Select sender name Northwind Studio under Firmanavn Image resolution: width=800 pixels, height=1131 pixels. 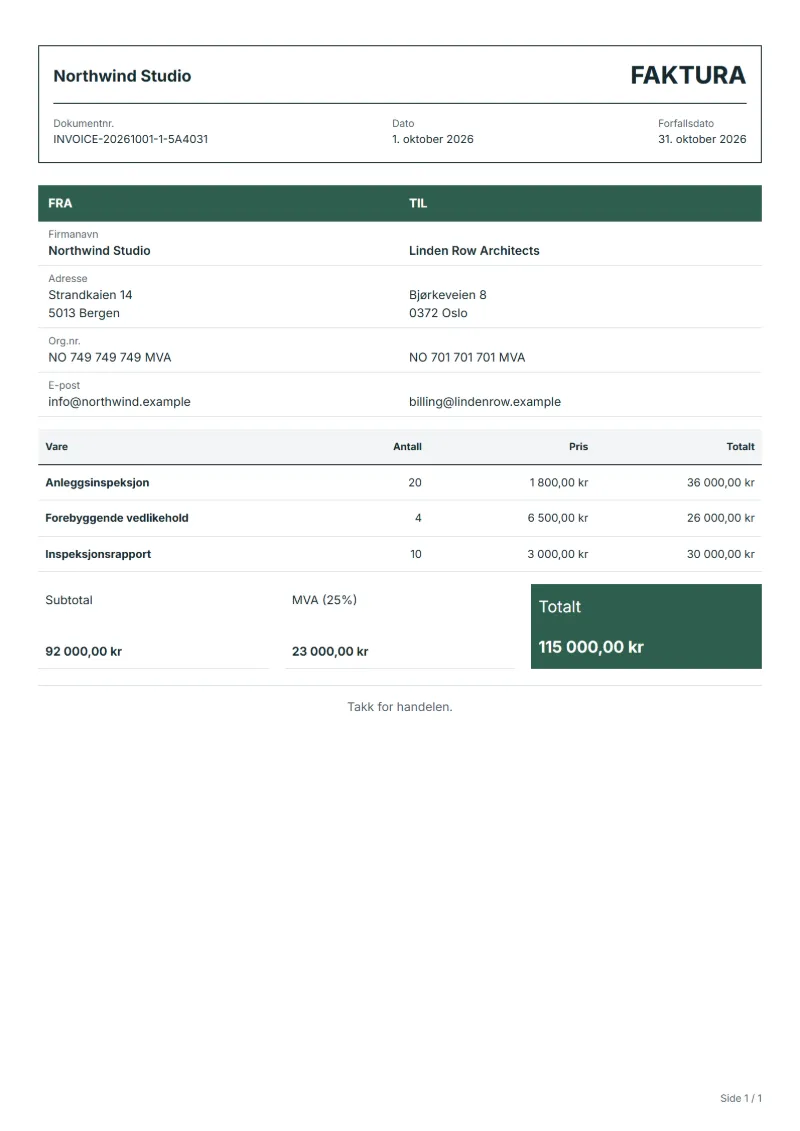click(x=100, y=250)
